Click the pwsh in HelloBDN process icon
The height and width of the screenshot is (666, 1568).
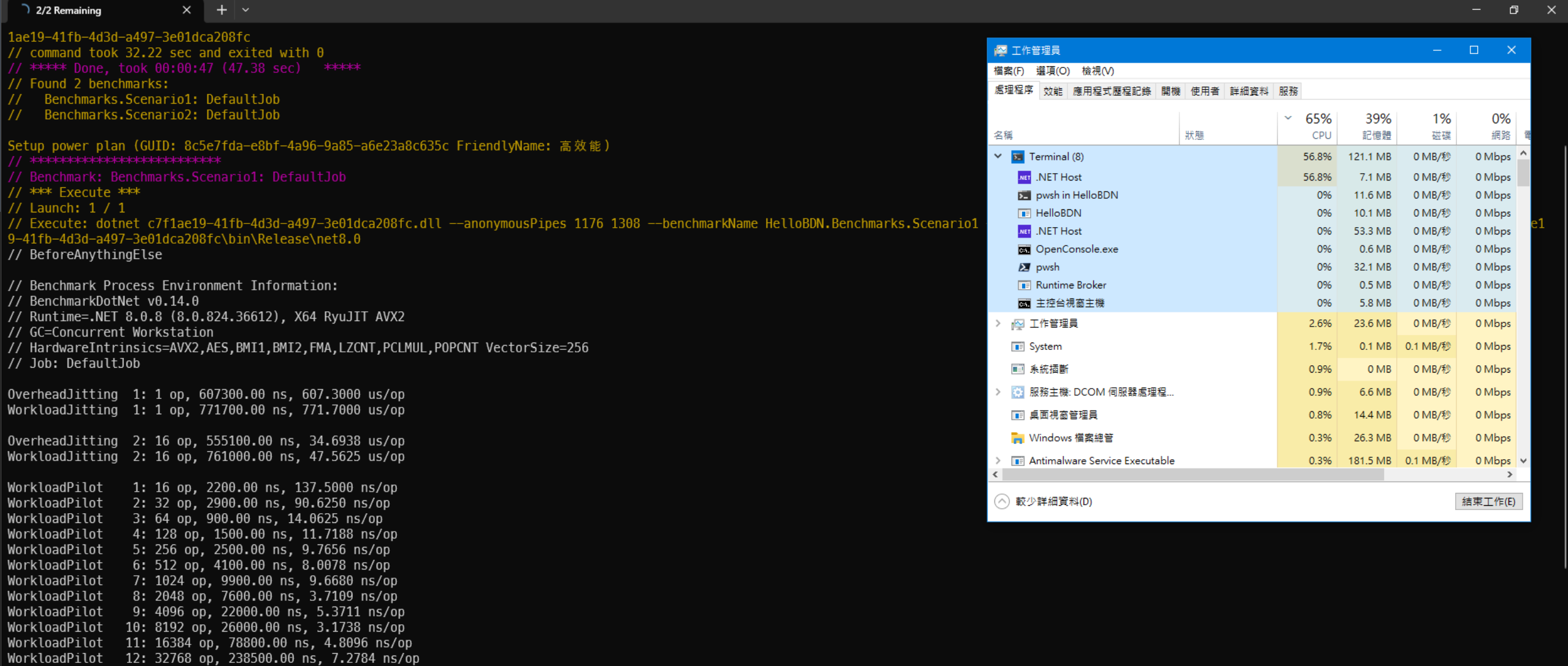pyautogui.click(x=1024, y=195)
